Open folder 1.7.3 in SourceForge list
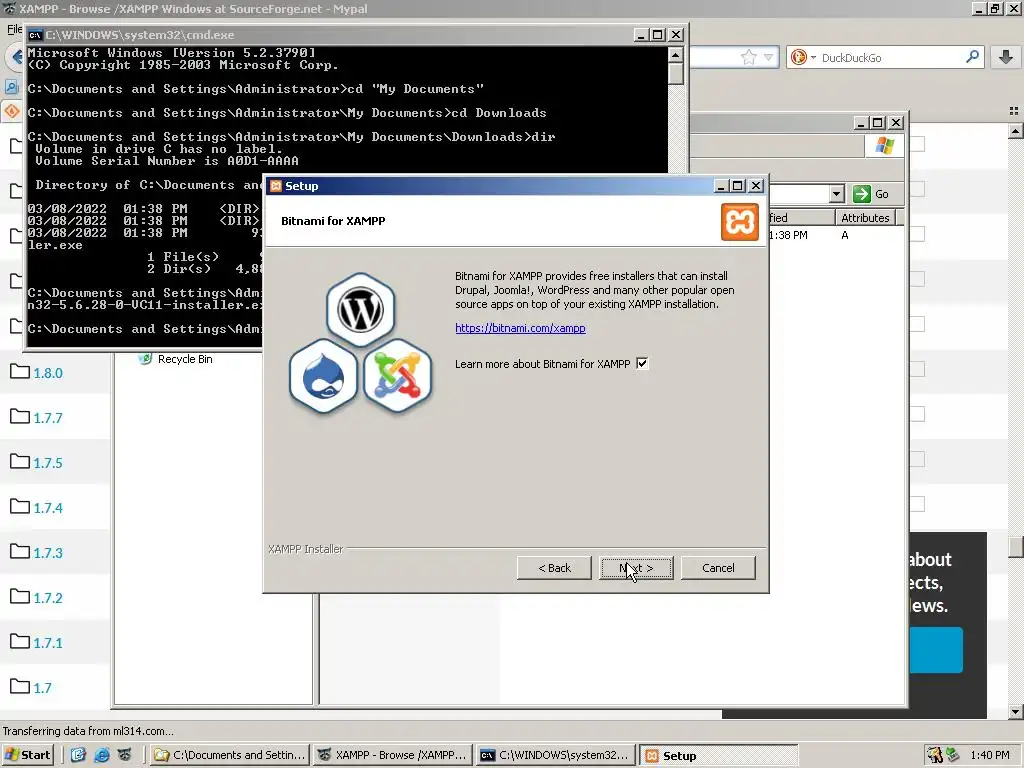The width and height of the screenshot is (1024, 768). [48, 553]
